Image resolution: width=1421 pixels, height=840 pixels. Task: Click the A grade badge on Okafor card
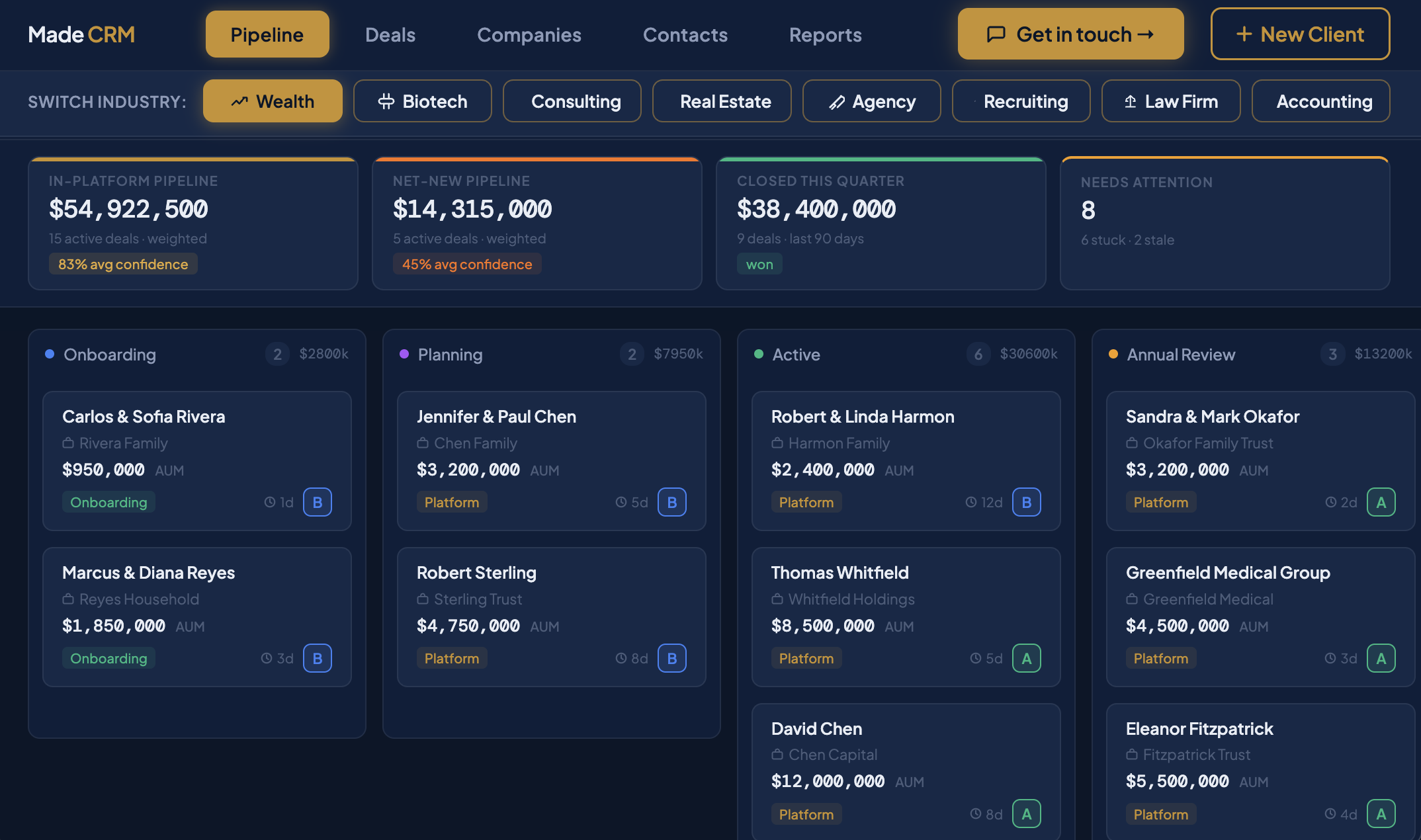point(1381,502)
